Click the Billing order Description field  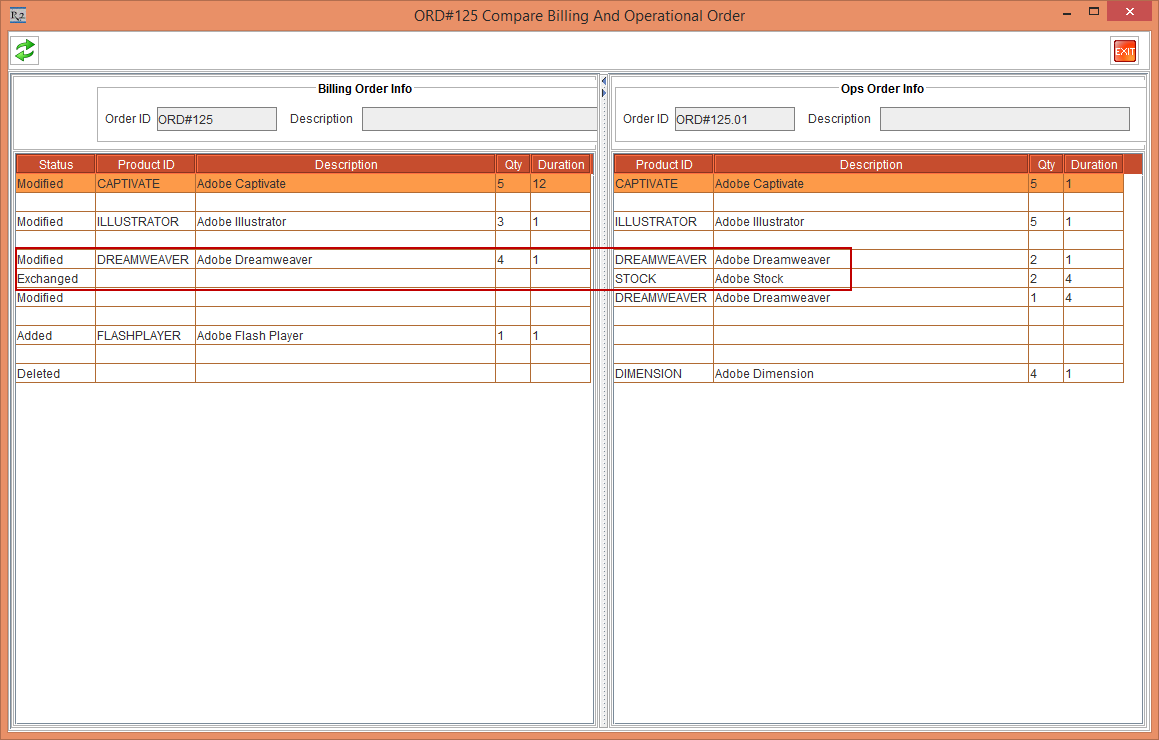[479, 119]
